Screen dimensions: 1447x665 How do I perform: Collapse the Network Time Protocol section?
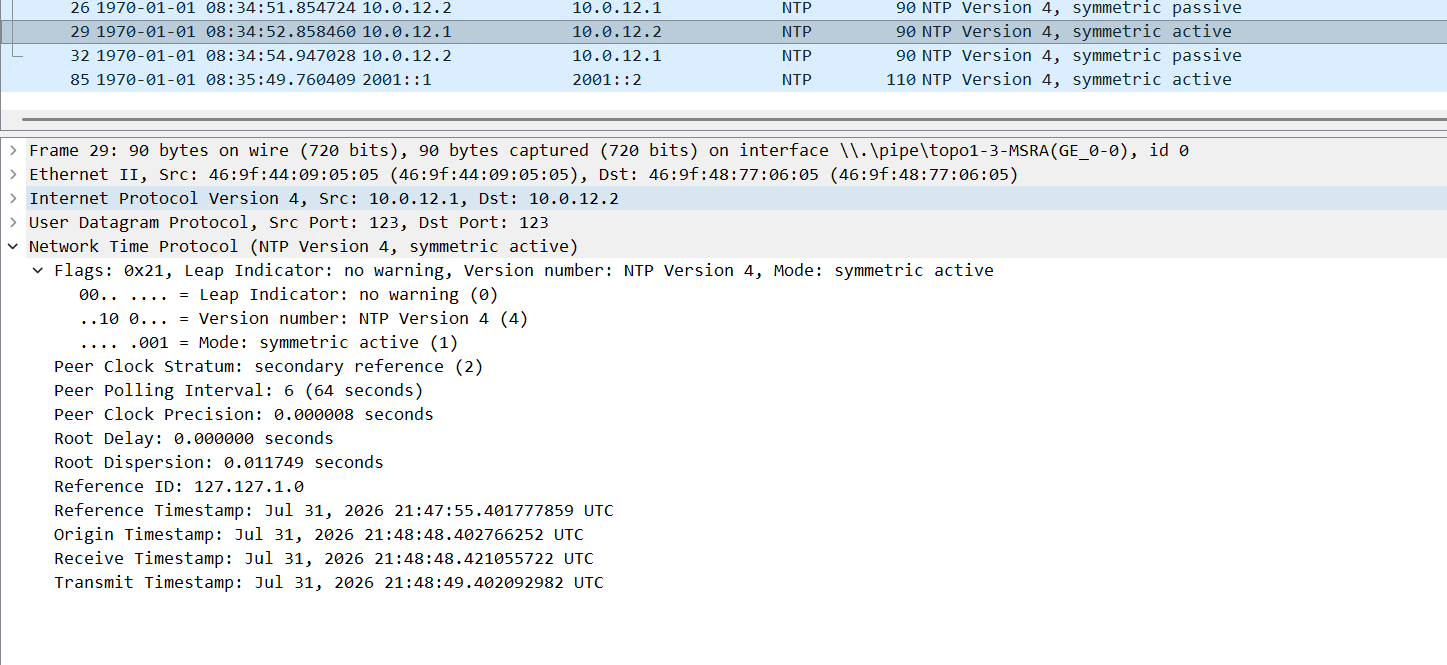tap(13, 247)
